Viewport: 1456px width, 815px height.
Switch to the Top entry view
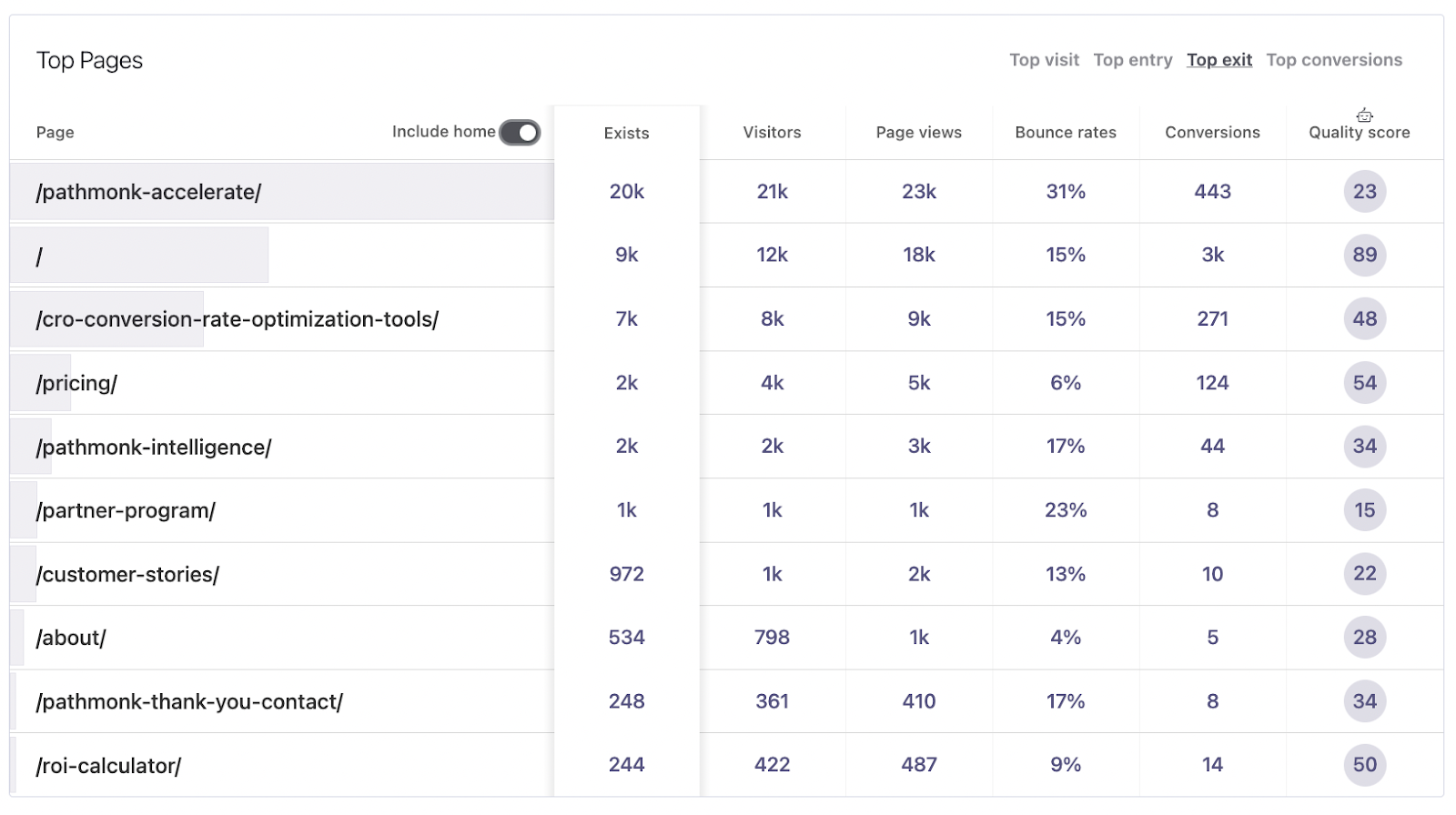[x=1132, y=59]
